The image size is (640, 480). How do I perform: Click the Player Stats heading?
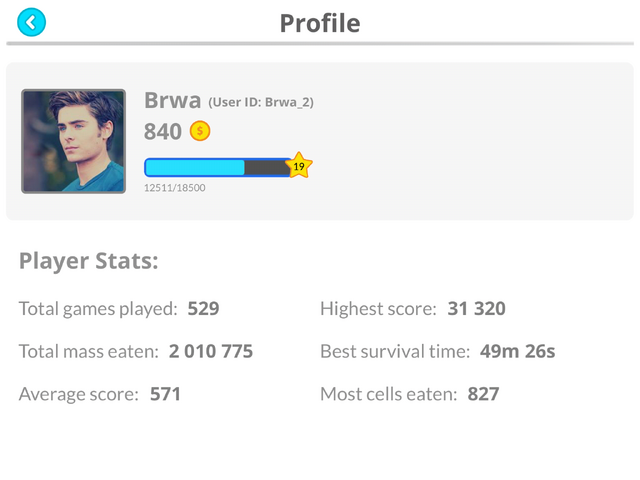coord(89,261)
